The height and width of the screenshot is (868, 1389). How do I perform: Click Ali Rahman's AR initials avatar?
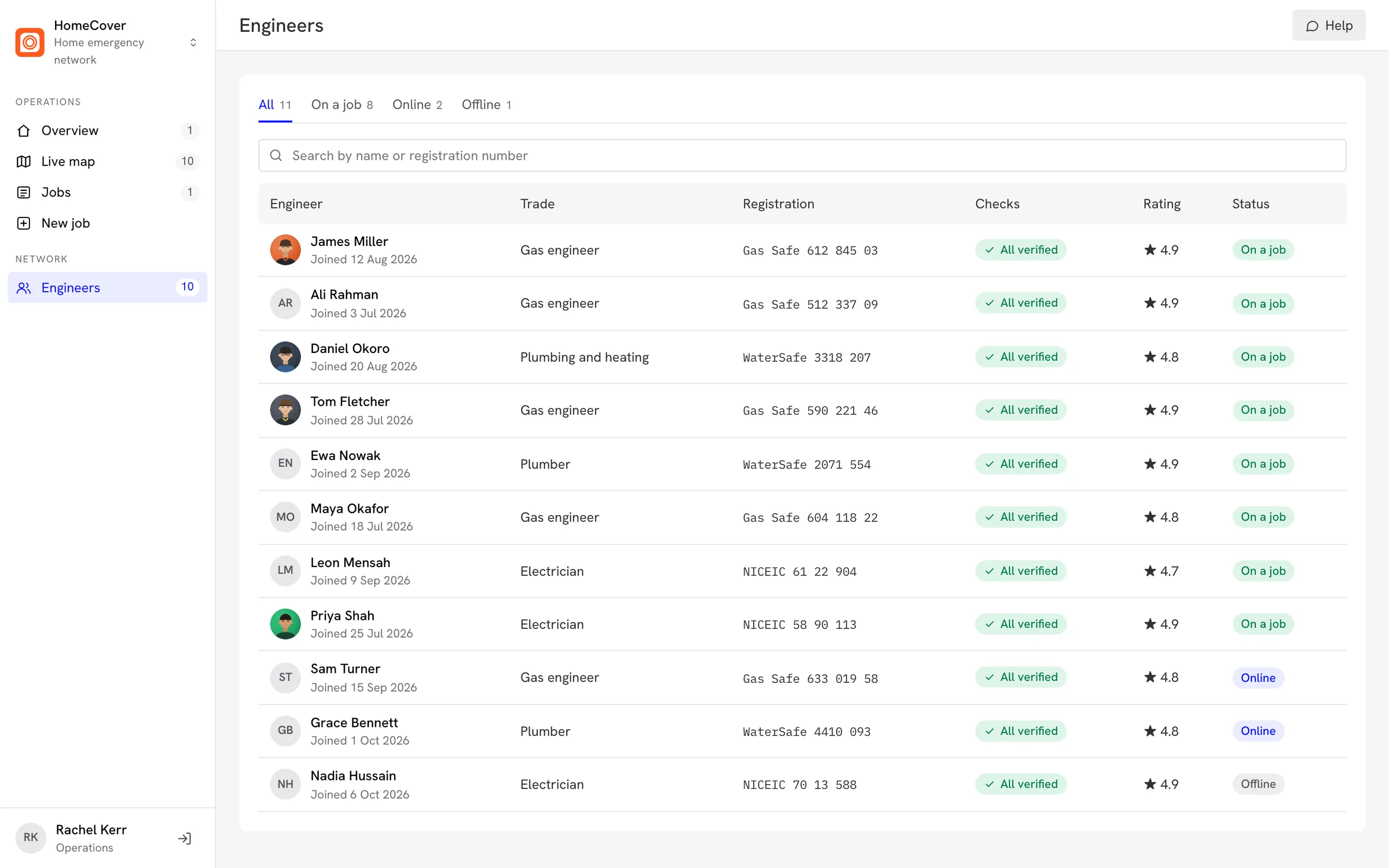pos(285,303)
